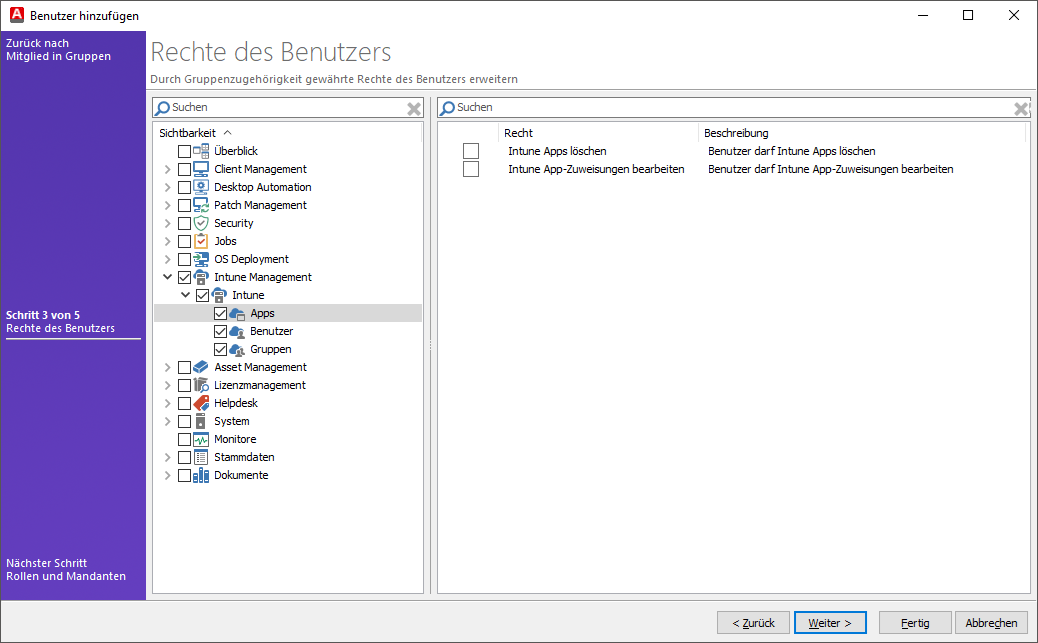Select the OS Deployment icon
This screenshot has width=1038, height=643.
[199, 258]
